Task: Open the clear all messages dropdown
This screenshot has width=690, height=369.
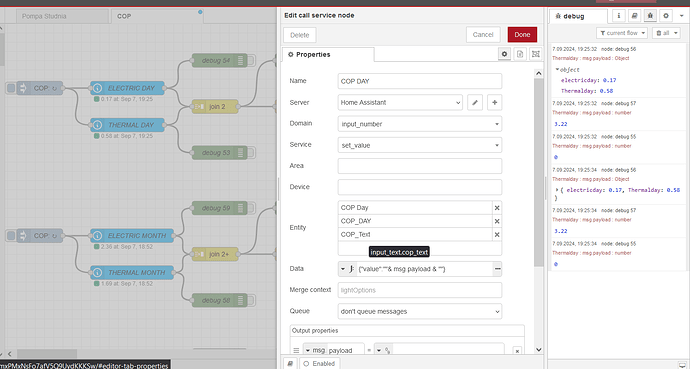Action: tap(666, 33)
